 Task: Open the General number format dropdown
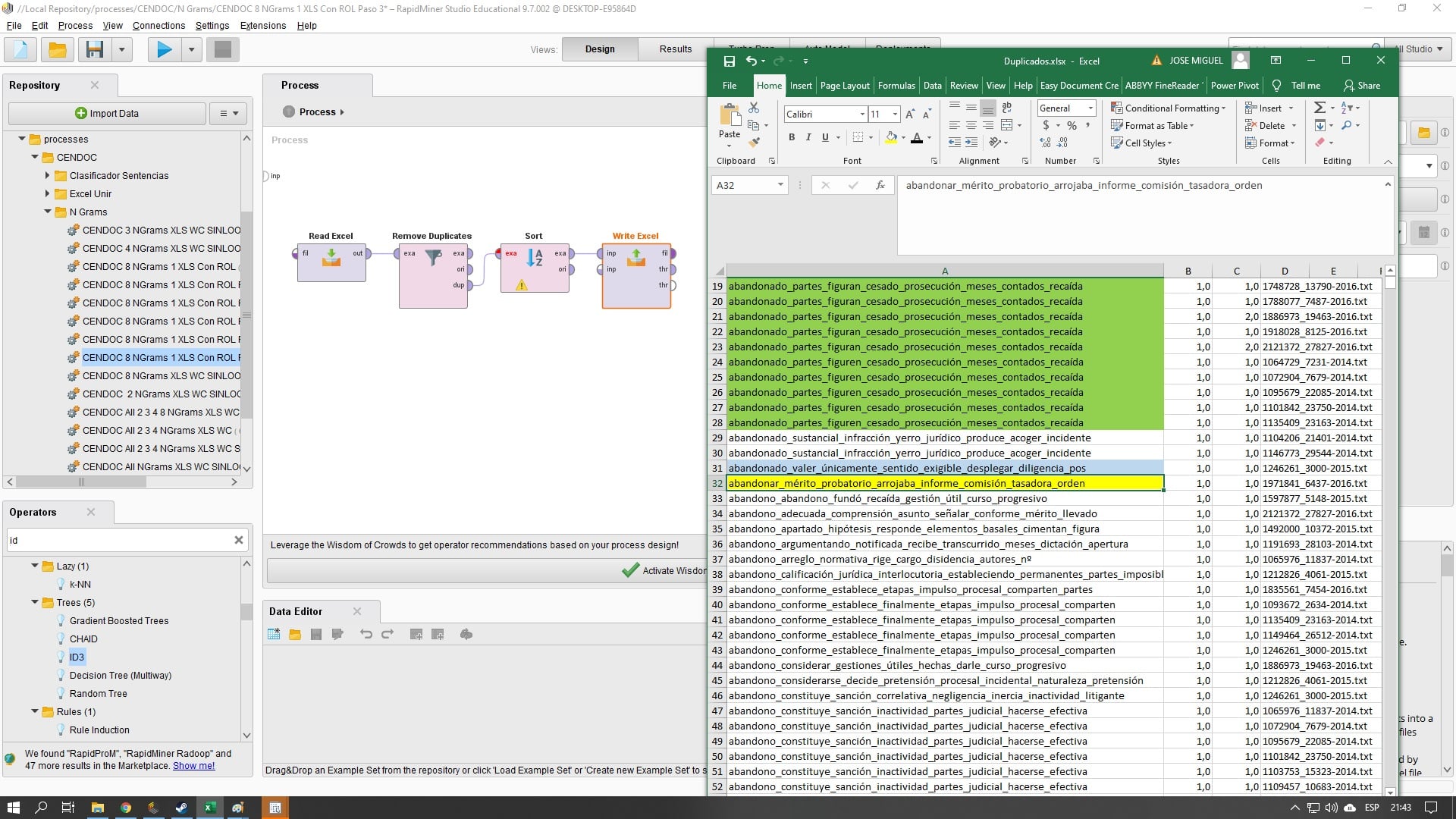tap(1090, 108)
